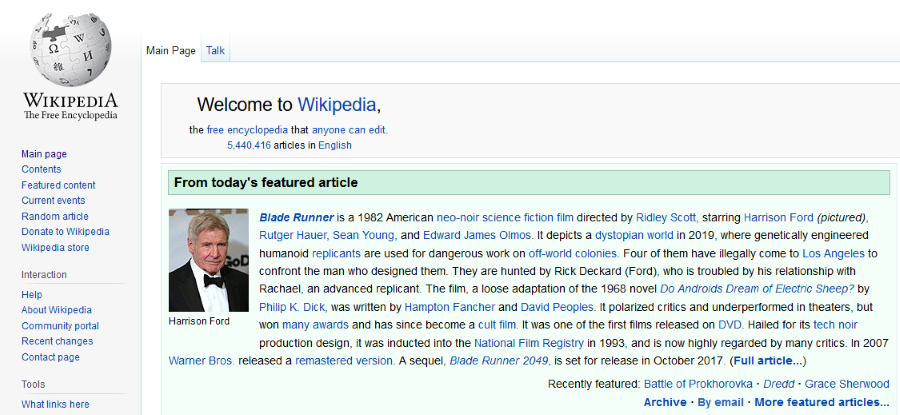This screenshot has height=415, width=900.
Task: Follow the remastered version link
Action: coord(344,361)
